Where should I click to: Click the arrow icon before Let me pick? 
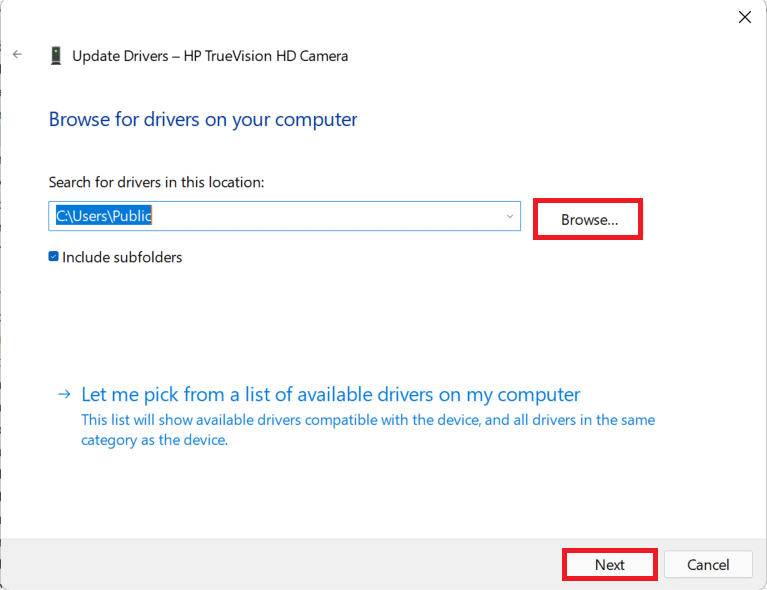coord(64,395)
